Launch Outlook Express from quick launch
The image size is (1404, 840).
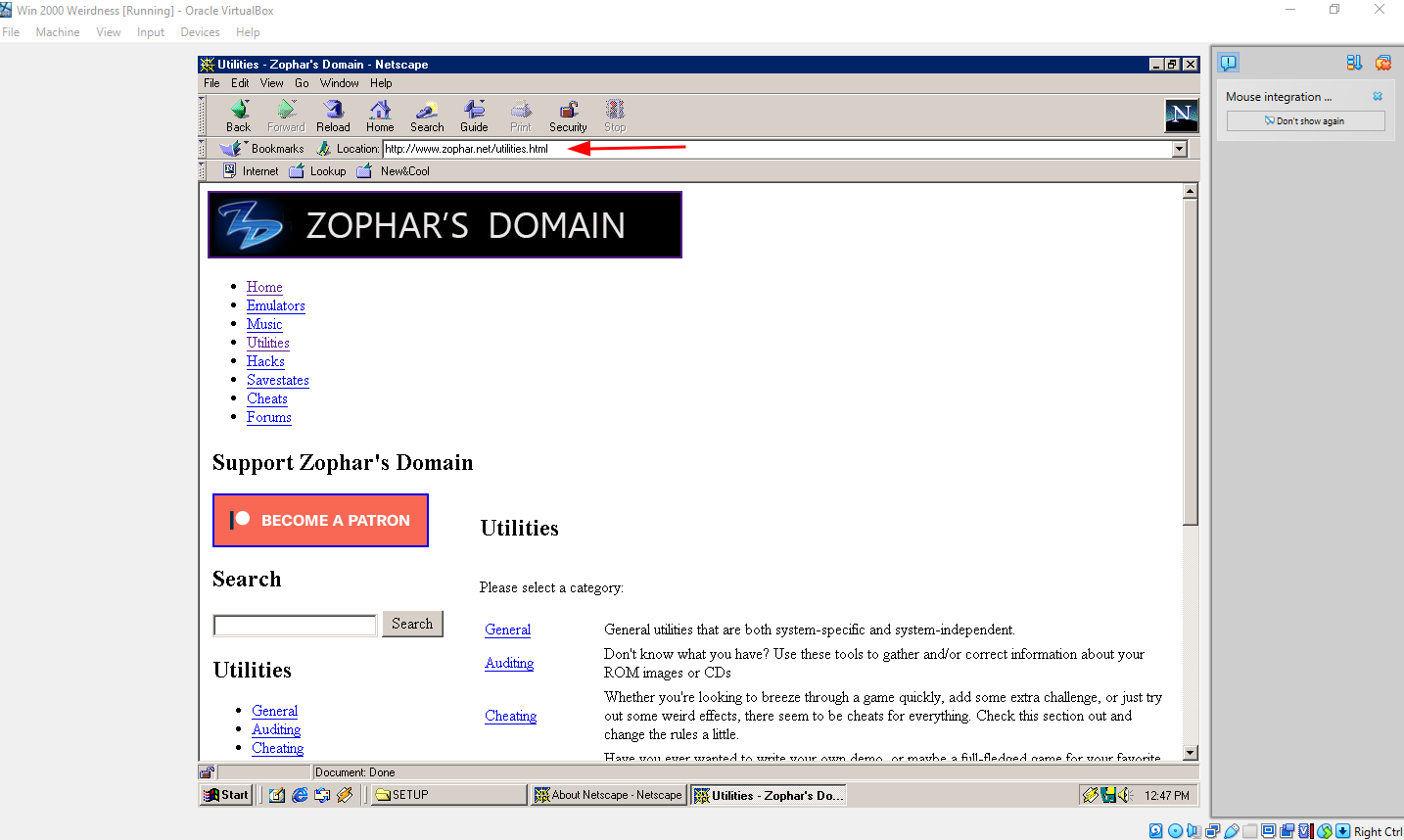pyautogui.click(x=322, y=795)
